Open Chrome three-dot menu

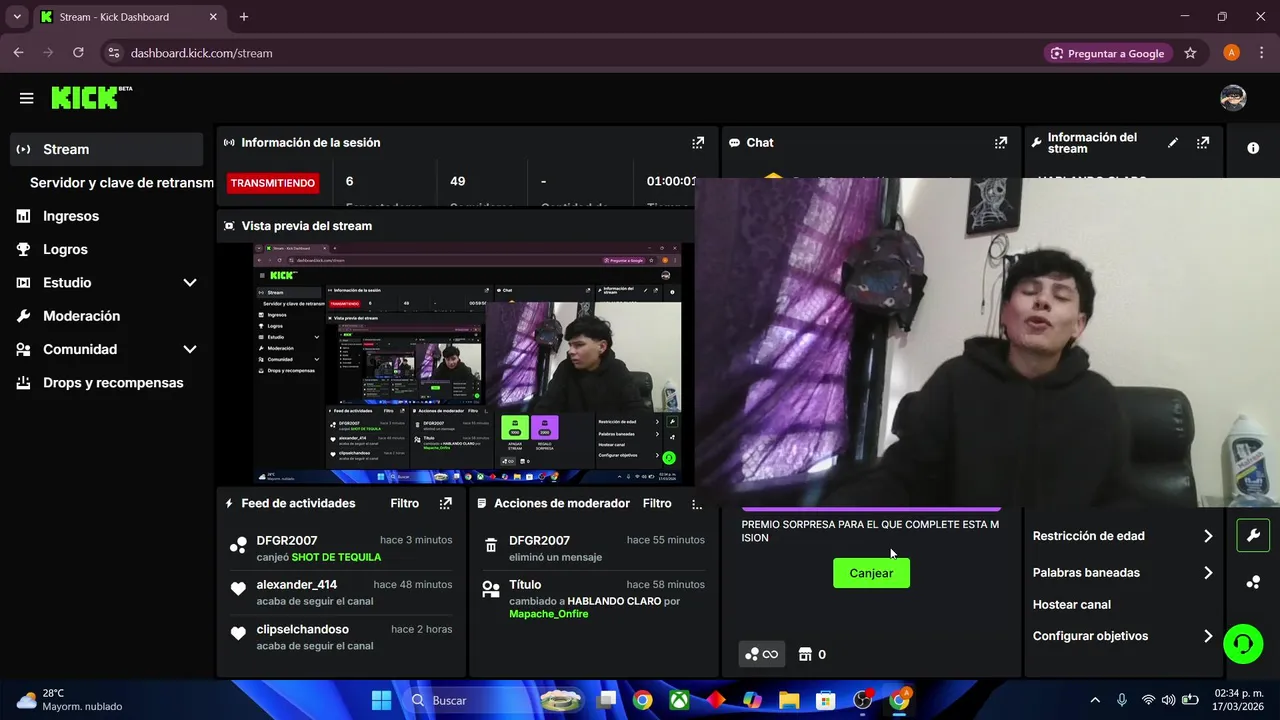[x=1262, y=53]
